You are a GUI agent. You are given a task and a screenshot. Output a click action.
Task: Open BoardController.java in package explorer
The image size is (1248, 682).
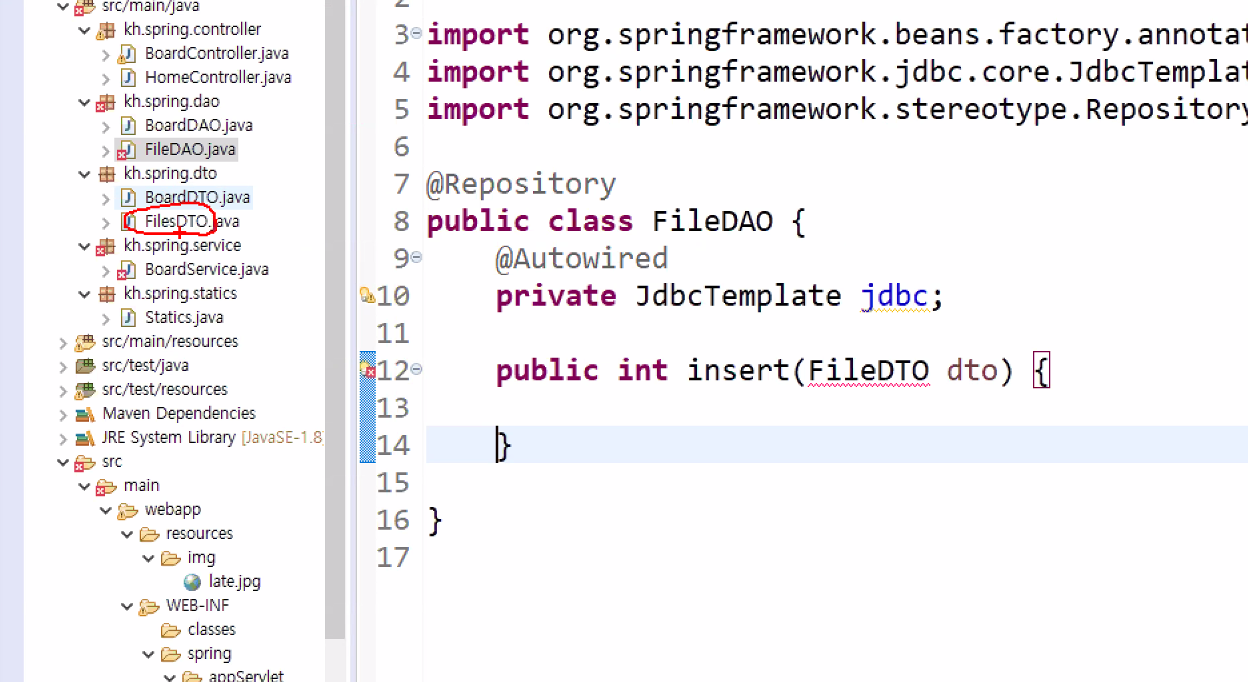(x=216, y=53)
